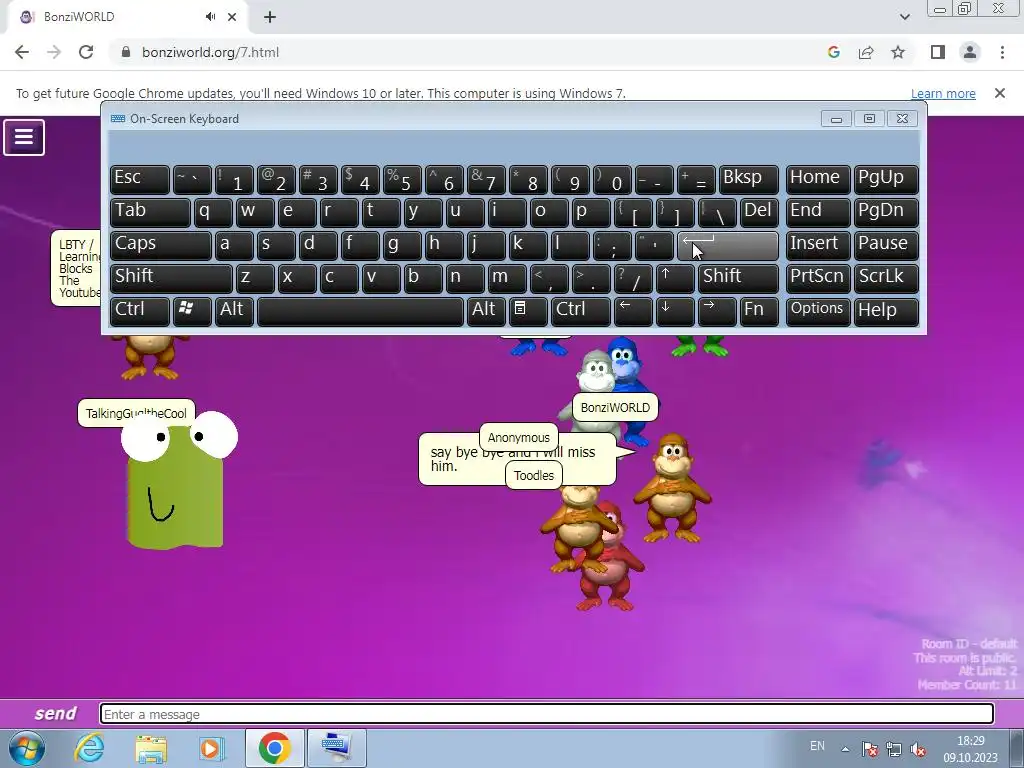Open keyboard Options
Image resolution: width=1024 pixels, height=768 pixels.
tap(818, 311)
